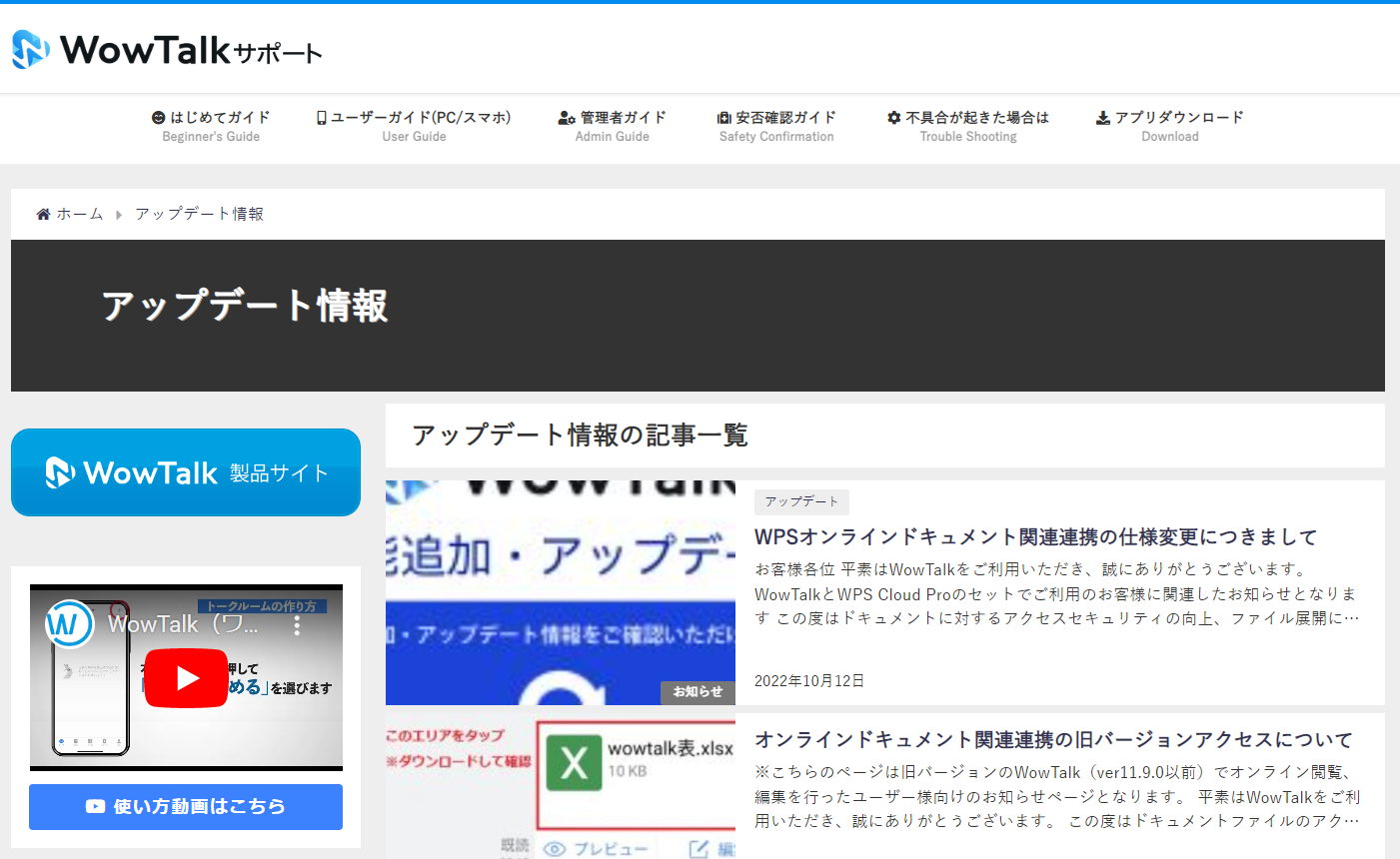Click the WowTalk 製品サイト banner button
Screen dimensions: 1400x859
[x=186, y=472]
